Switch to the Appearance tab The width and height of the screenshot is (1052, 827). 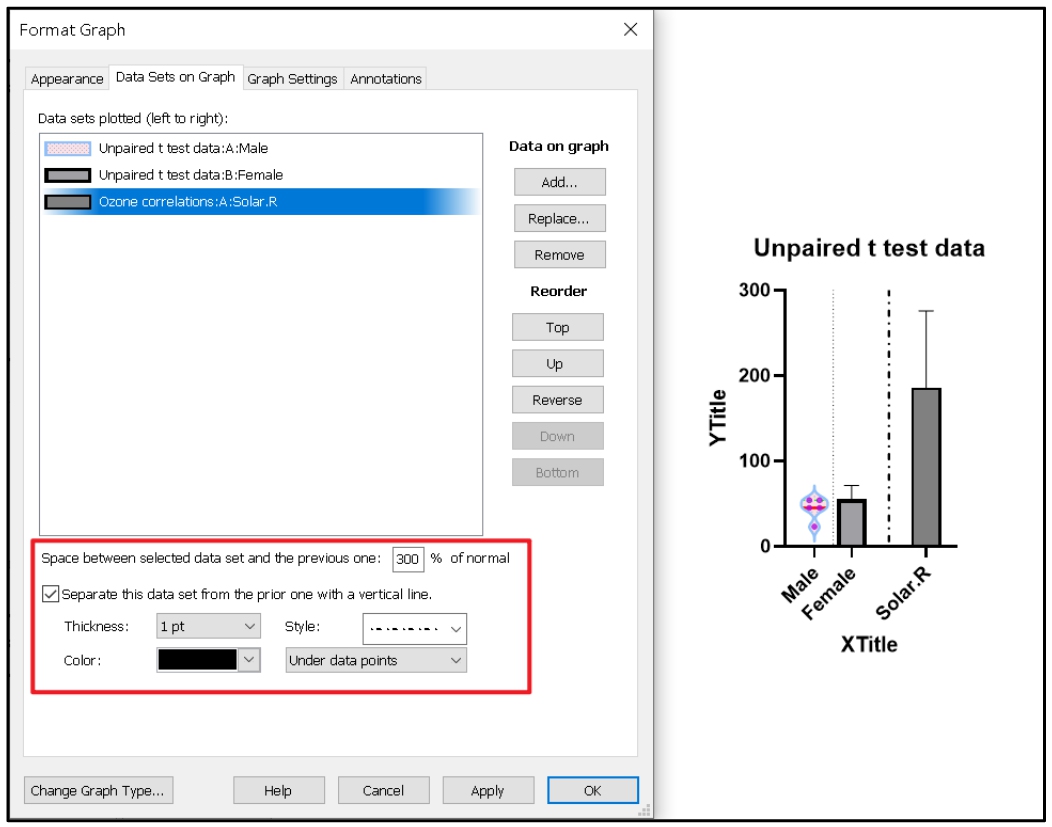click(x=67, y=78)
